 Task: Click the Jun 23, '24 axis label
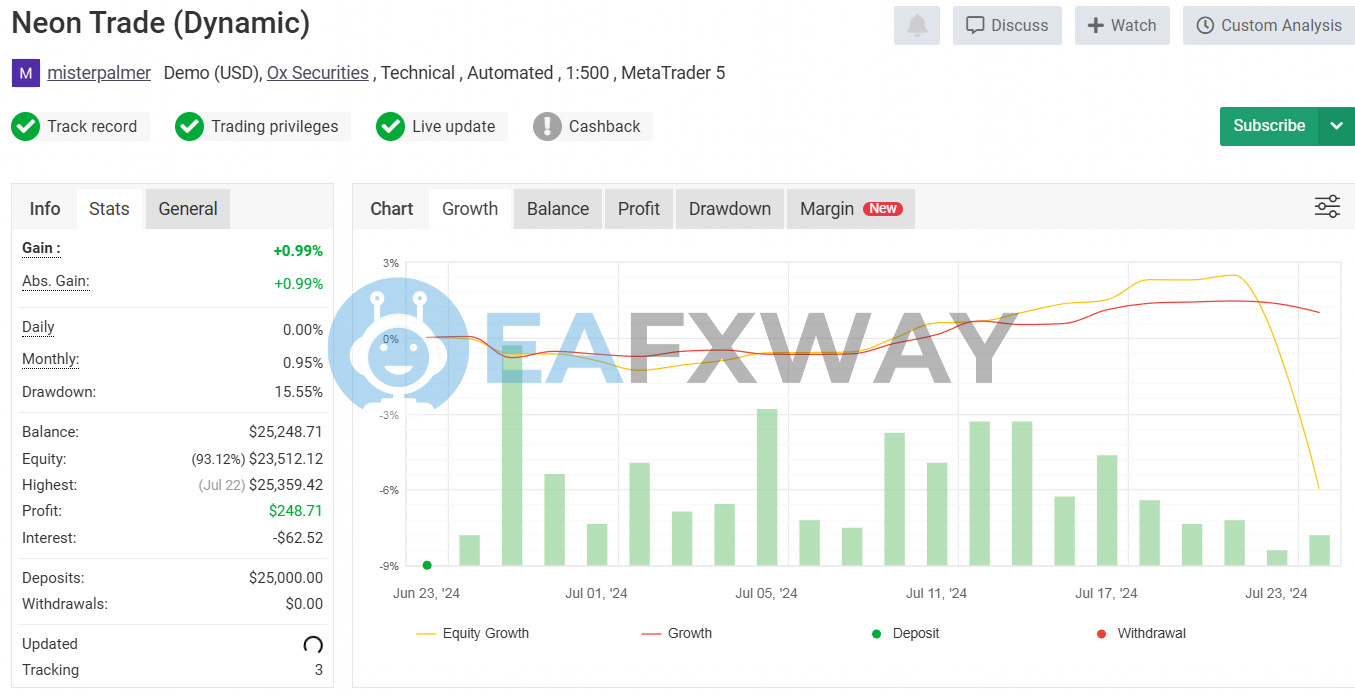[x=427, y=594]
